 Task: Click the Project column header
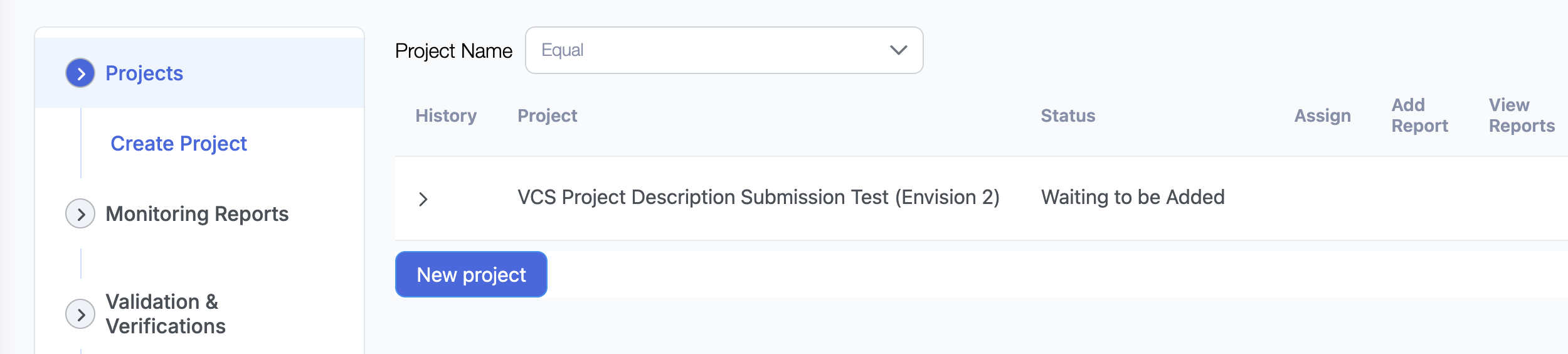click(x=547, y=115)
